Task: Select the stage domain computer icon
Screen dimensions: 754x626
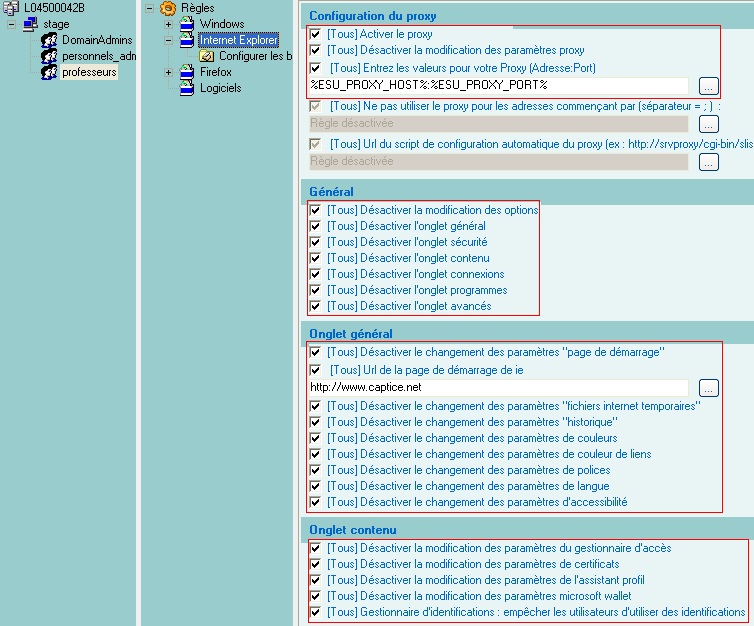Action: point(31,24)
